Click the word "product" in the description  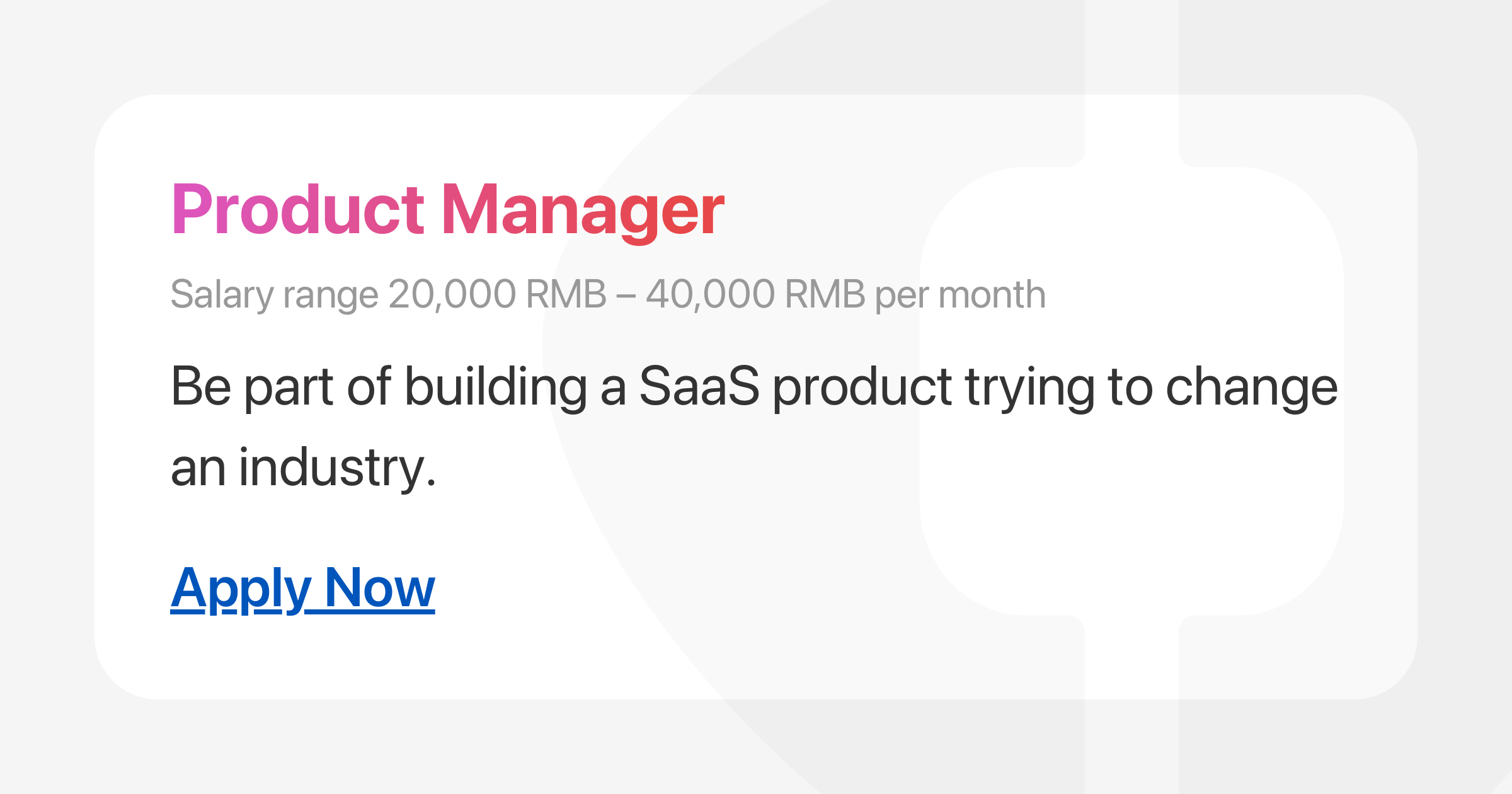[862, 386]
